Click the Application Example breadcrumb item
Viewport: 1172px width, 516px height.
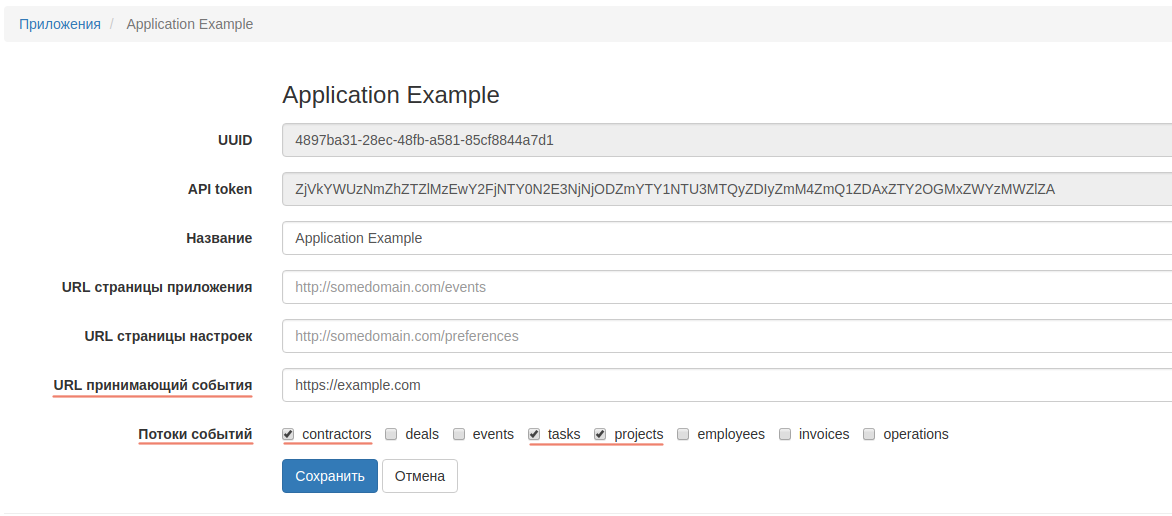click(x=189, y=24)
